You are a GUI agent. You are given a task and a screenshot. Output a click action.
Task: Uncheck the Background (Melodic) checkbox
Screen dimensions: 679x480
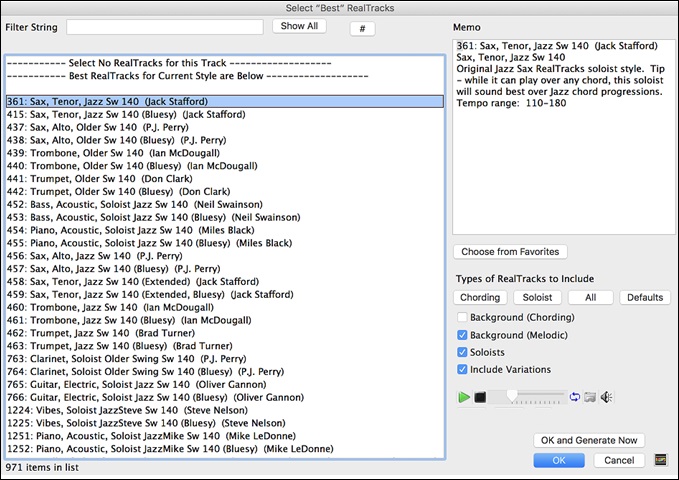[462, 335]
